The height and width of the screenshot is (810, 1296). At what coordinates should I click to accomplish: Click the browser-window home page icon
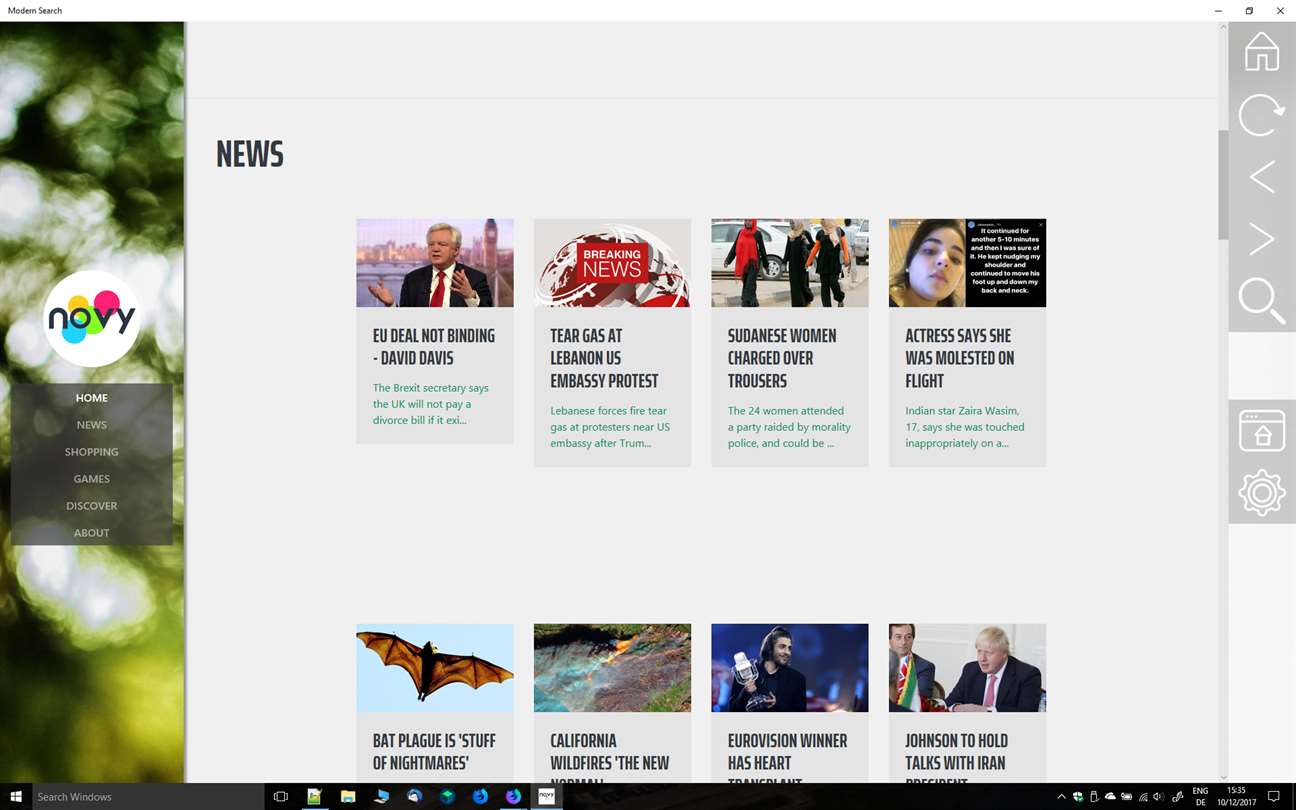point(1262,430)
